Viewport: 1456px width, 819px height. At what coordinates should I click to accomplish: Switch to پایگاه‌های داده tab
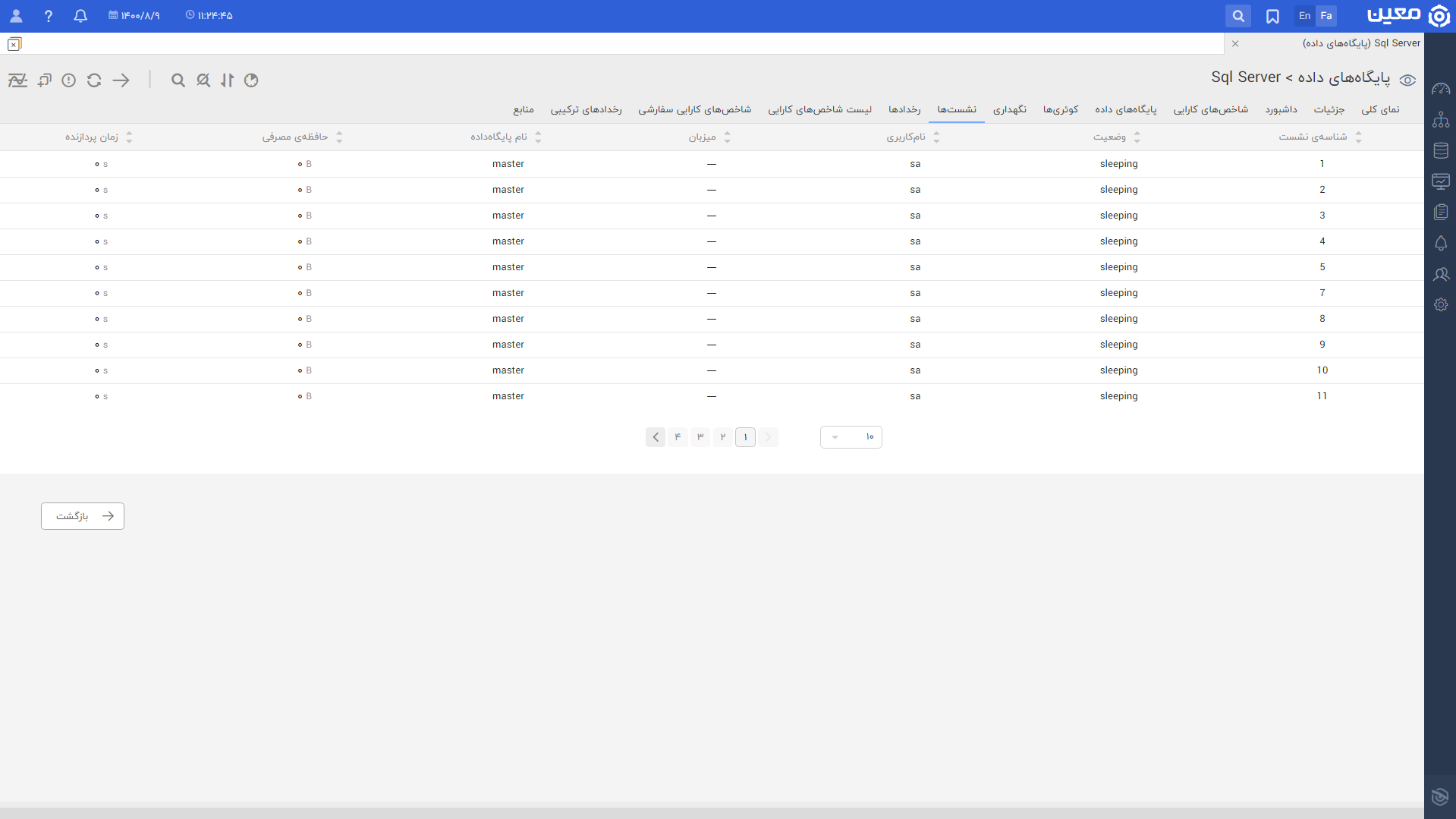(1126, 110)
